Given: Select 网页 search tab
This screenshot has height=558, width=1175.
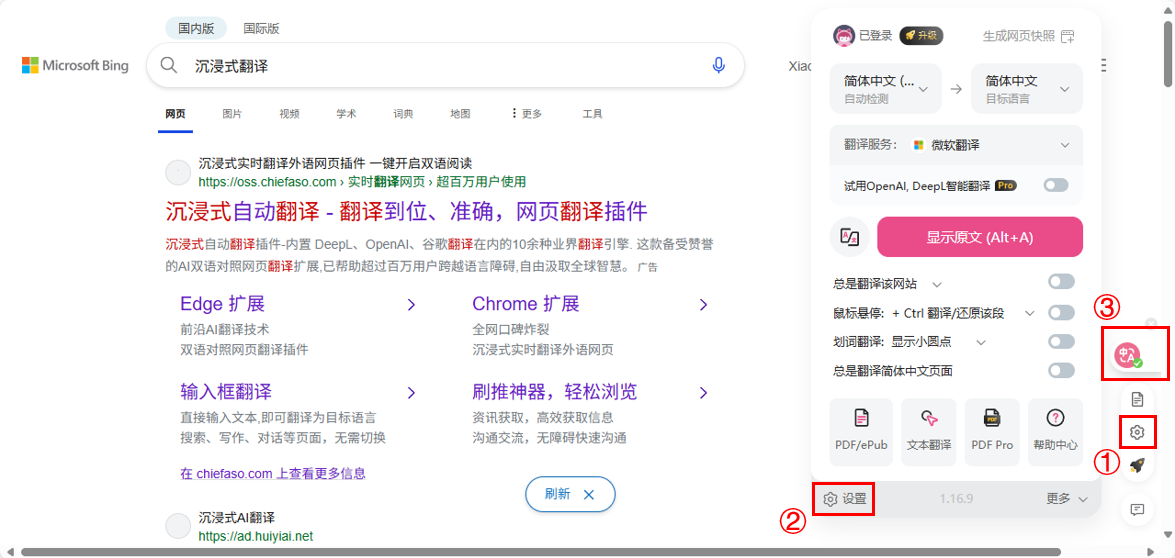Looking at the screenshot, I should pyautogui.click(x=175, y=114).
